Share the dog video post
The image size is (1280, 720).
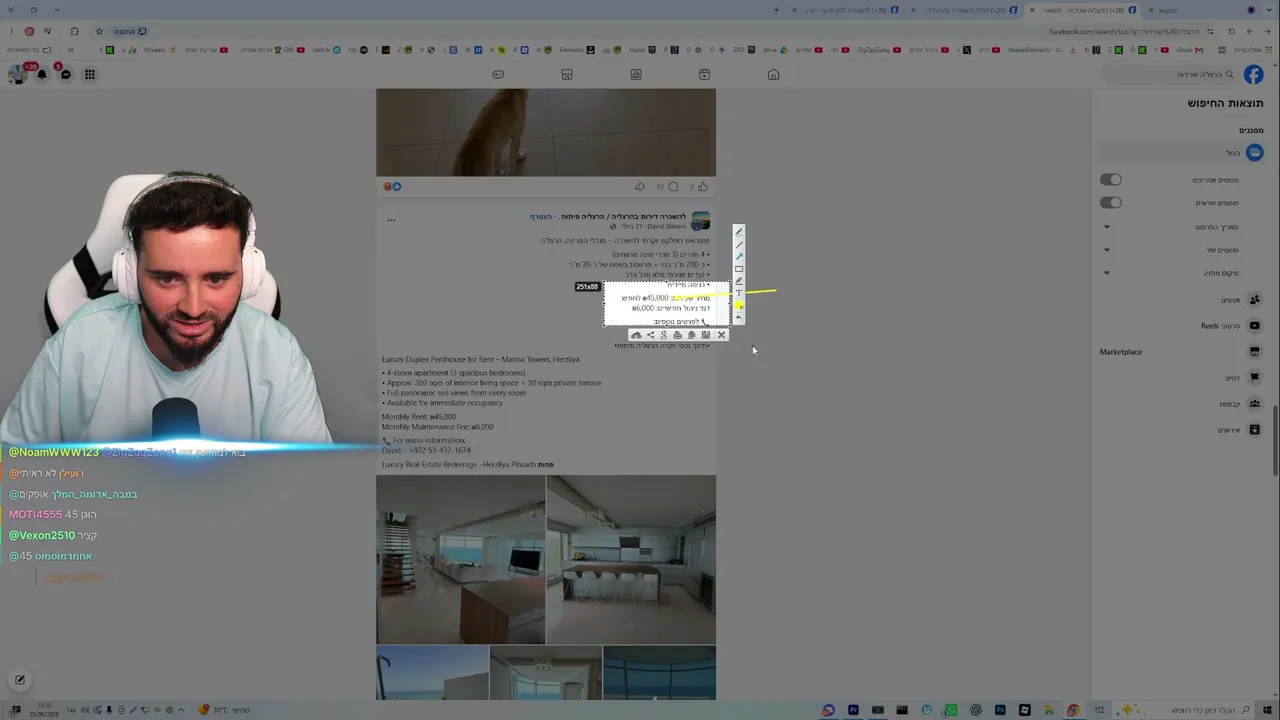pyautogui.click(x=640, y=186)
